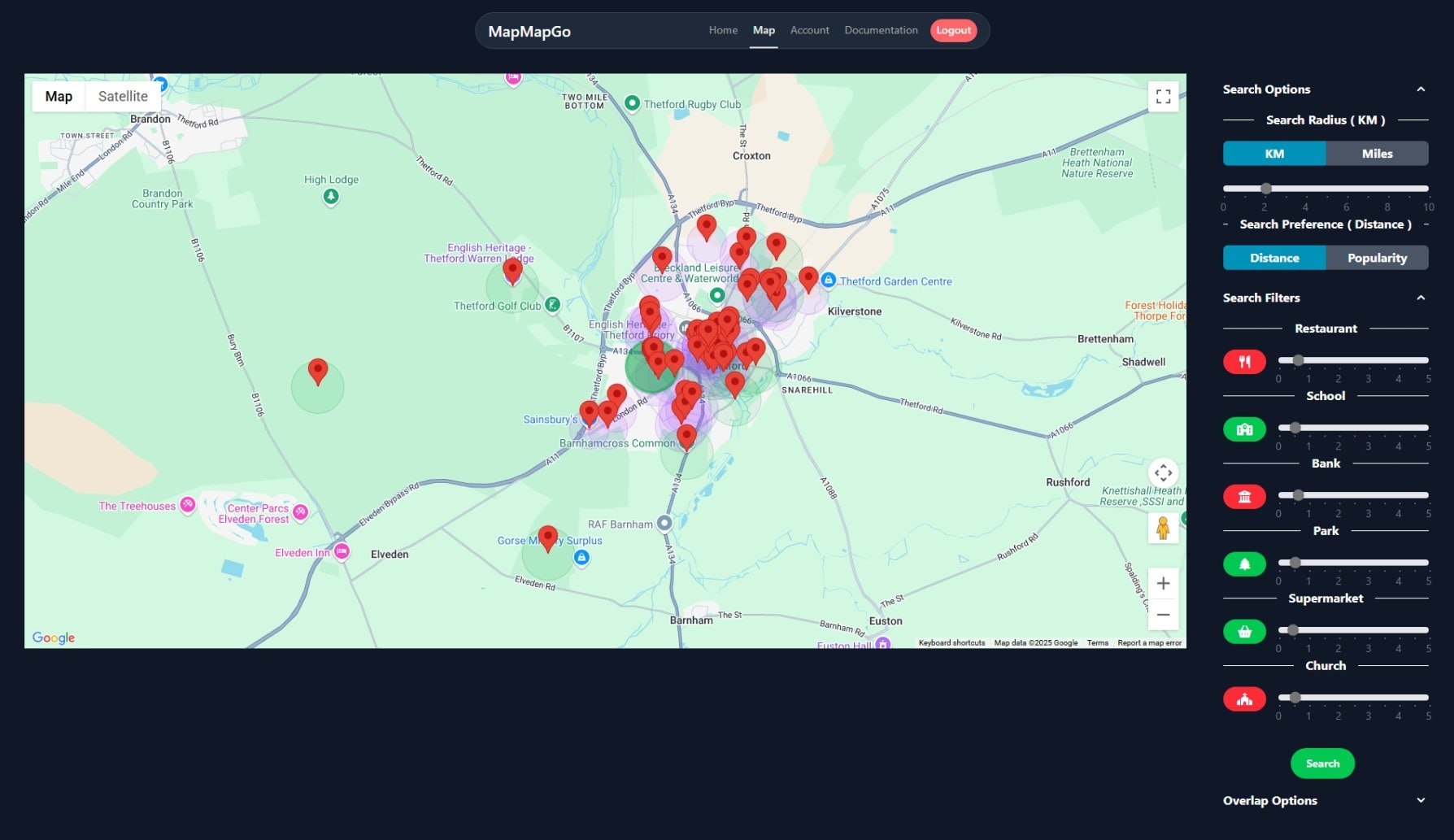Screen dimensions: 1454x840
Task: Click the red pin near Thetford Garden Centre
Action: pyautogui.click(x=808, y=279)
